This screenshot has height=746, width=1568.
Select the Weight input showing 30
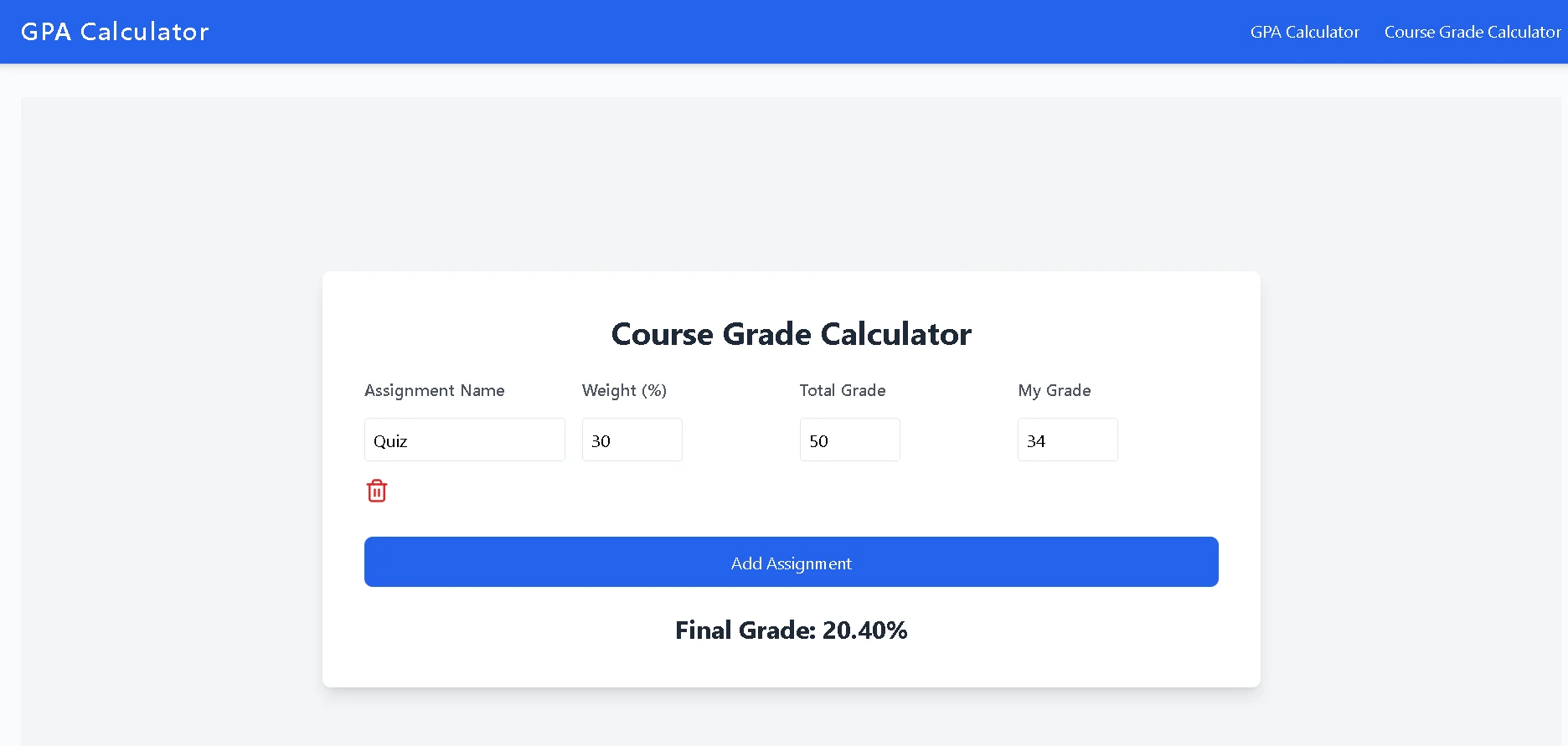(632, 440)
